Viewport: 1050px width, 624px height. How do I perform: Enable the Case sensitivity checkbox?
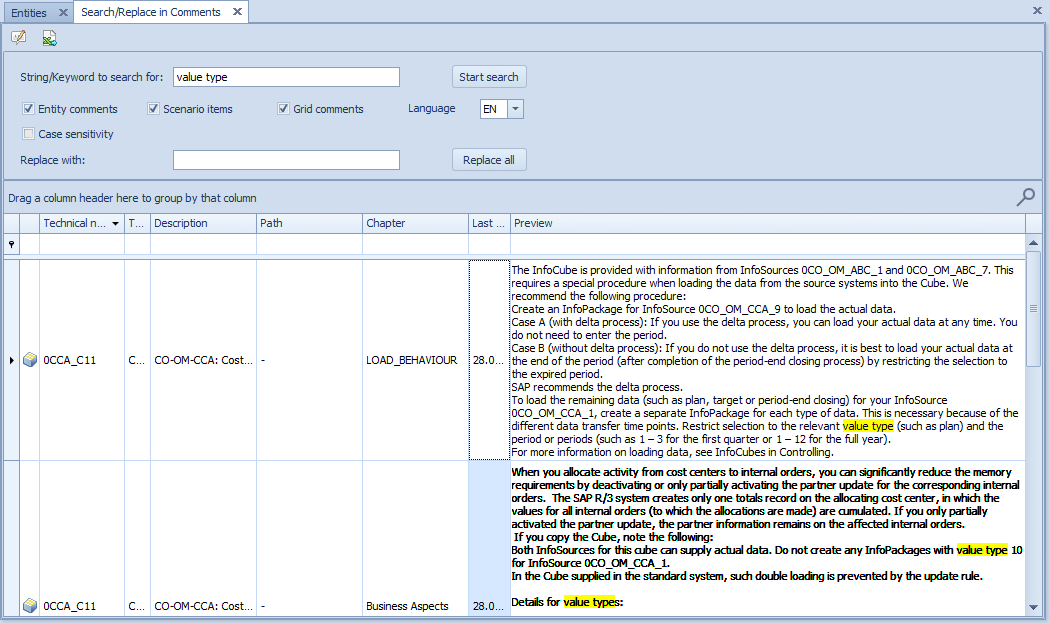29,134
